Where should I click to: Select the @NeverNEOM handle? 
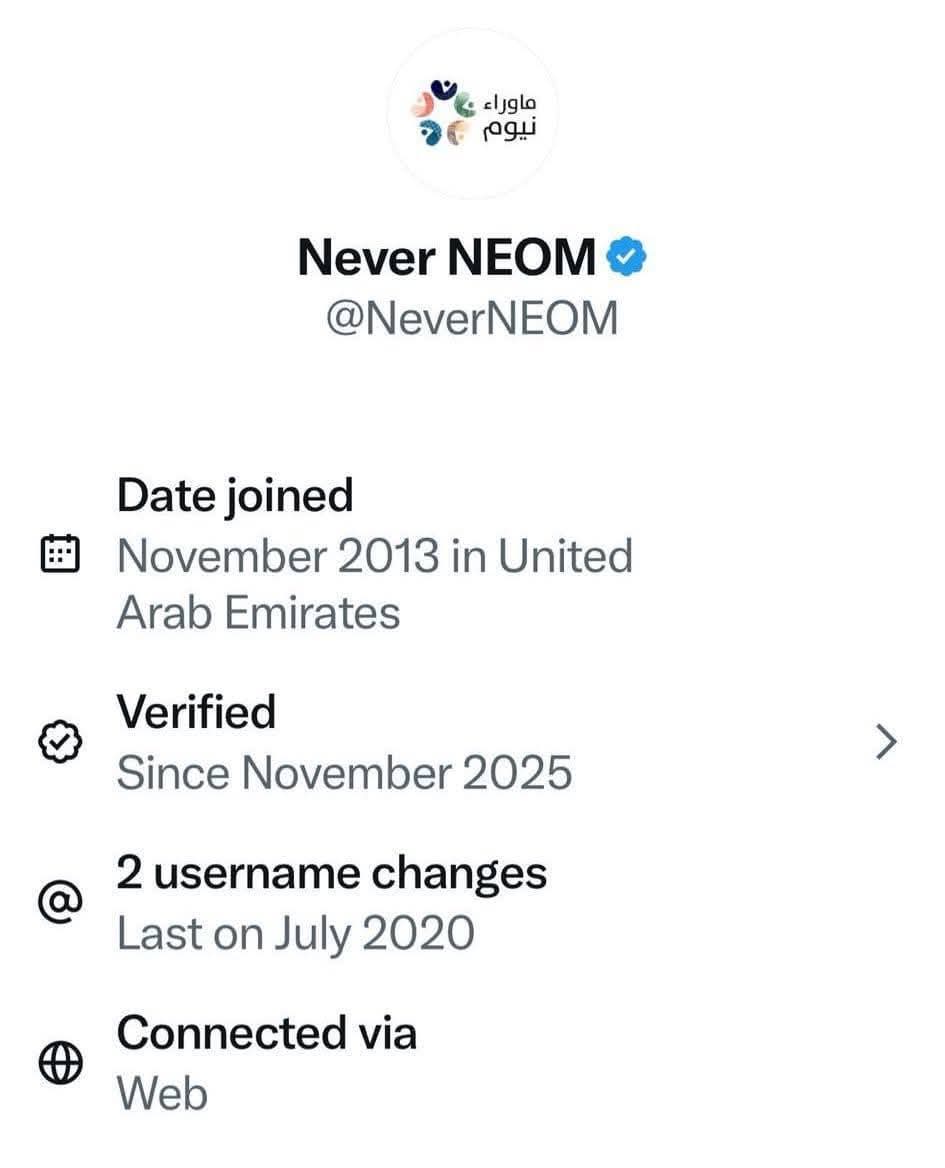472,319
